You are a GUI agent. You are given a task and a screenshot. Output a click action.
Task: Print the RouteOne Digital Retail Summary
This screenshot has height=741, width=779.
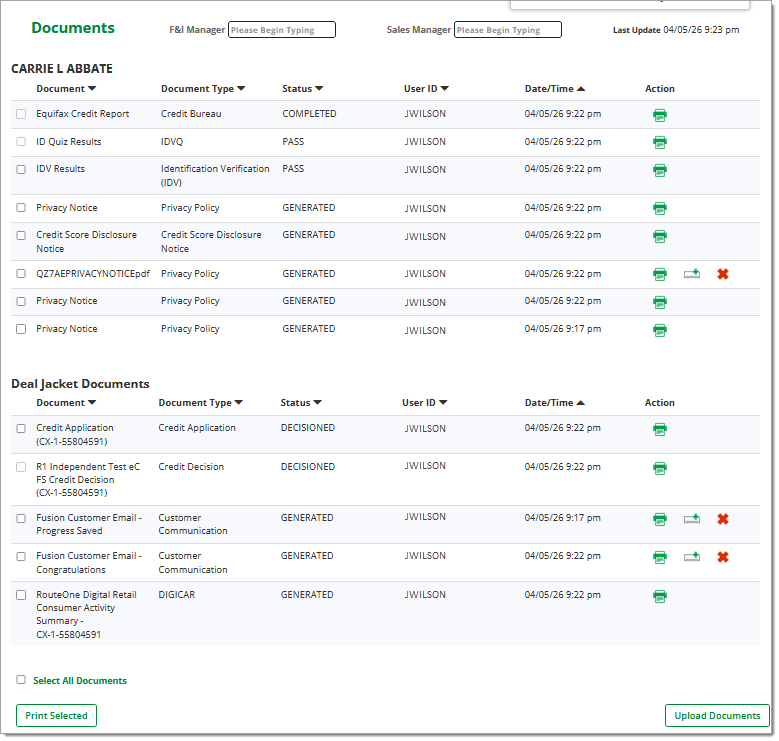click(659, 596)
